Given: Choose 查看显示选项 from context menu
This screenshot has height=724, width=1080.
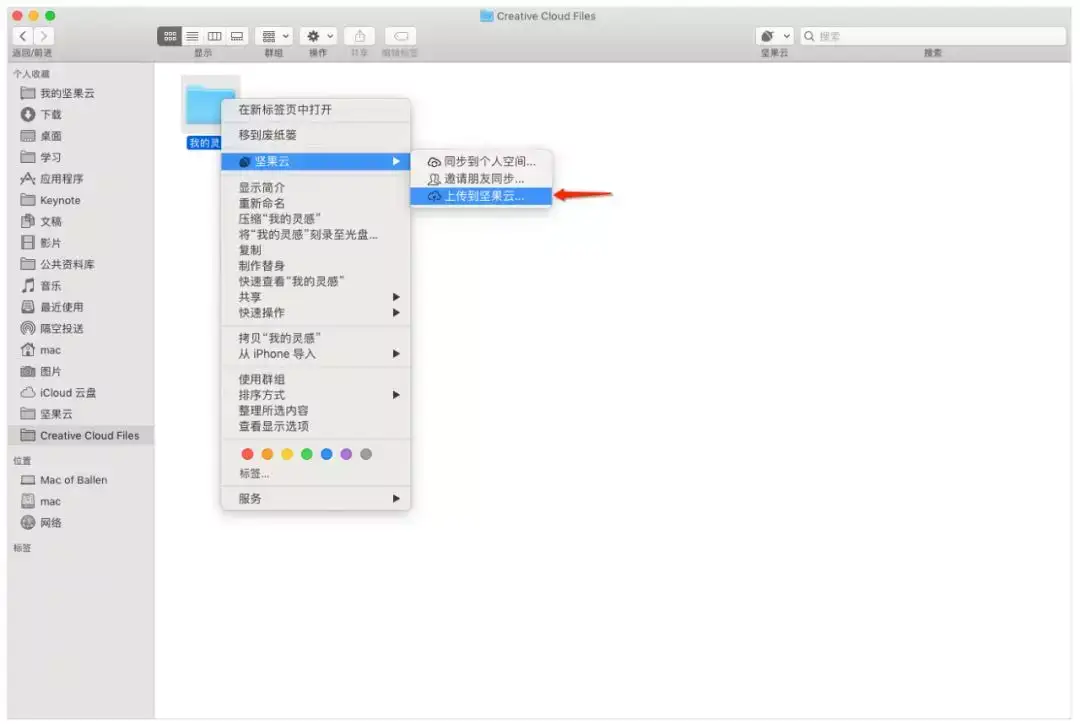Looking at the screenshot, I should (315, 426).
